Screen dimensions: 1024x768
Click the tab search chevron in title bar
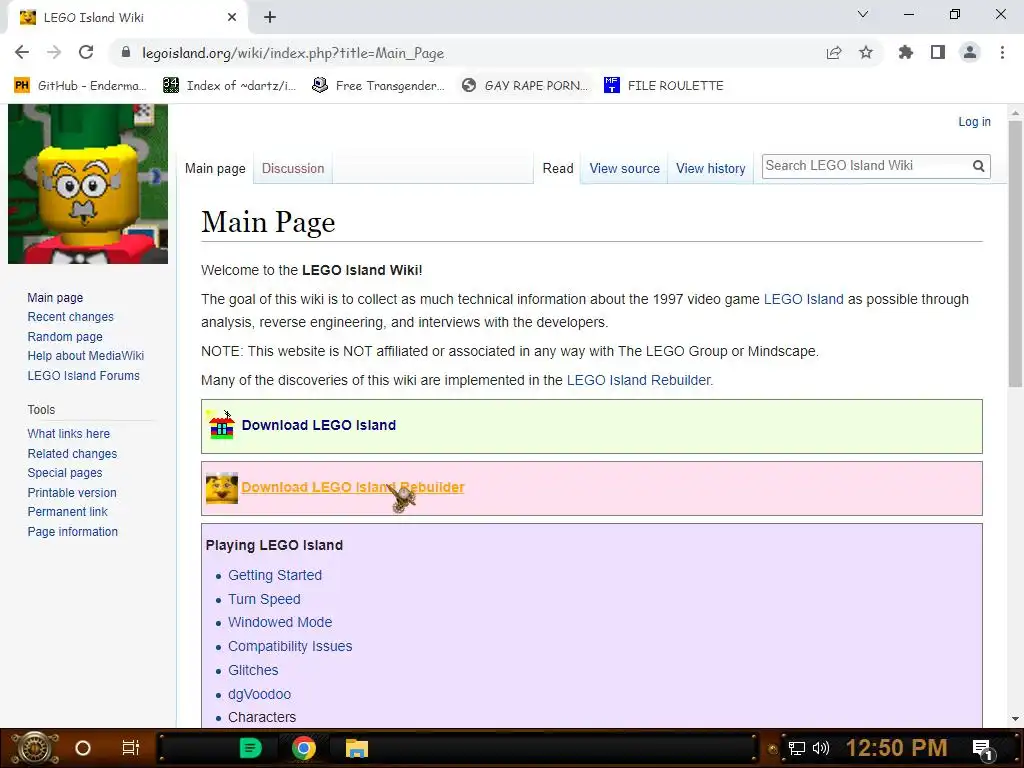863,14
